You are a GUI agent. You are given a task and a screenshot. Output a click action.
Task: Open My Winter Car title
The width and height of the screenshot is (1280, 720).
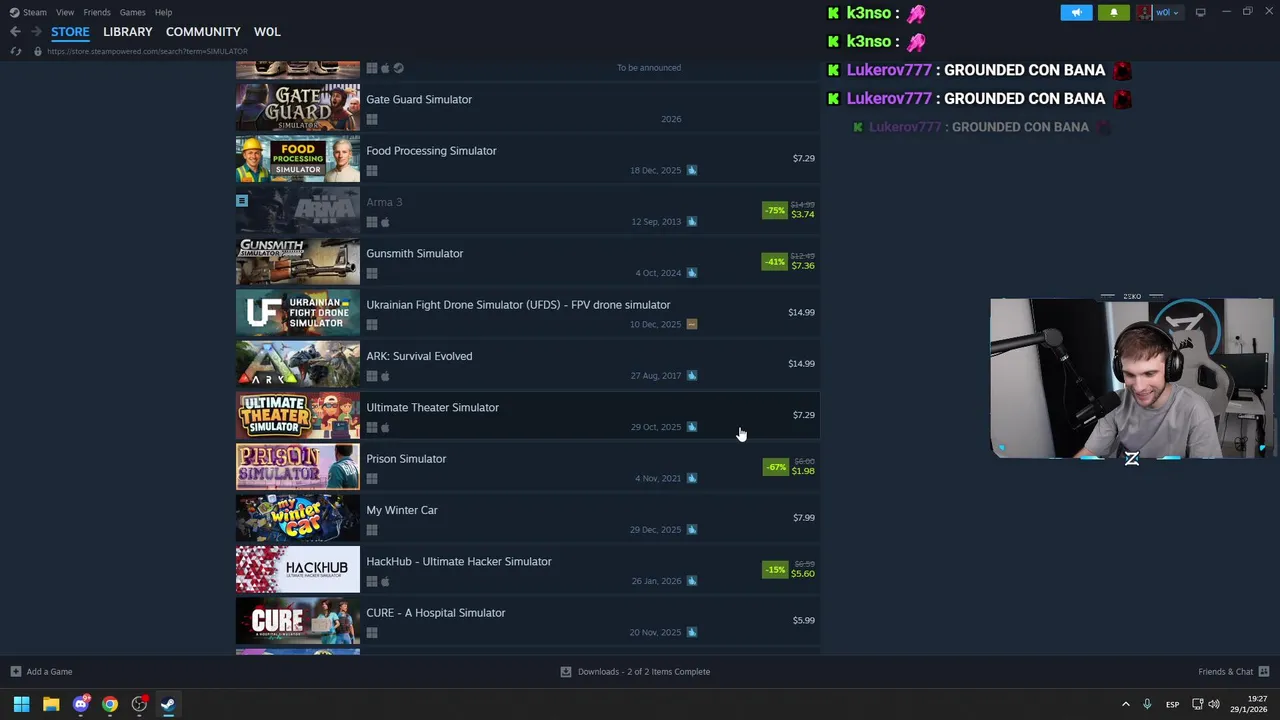click(x=402, y=510)
